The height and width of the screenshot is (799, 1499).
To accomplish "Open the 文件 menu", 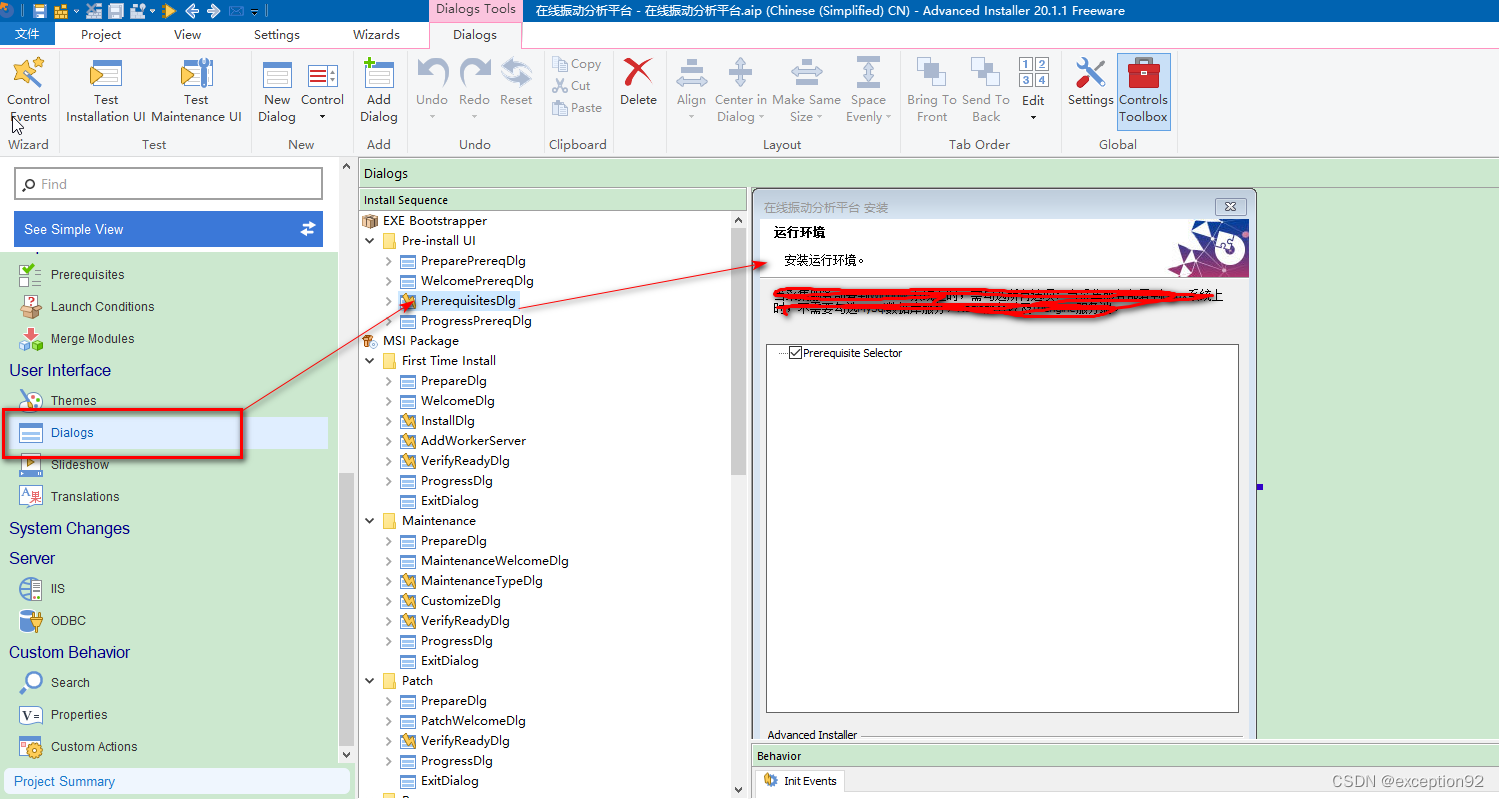I will pyautogui.click(x=28, y=34).
